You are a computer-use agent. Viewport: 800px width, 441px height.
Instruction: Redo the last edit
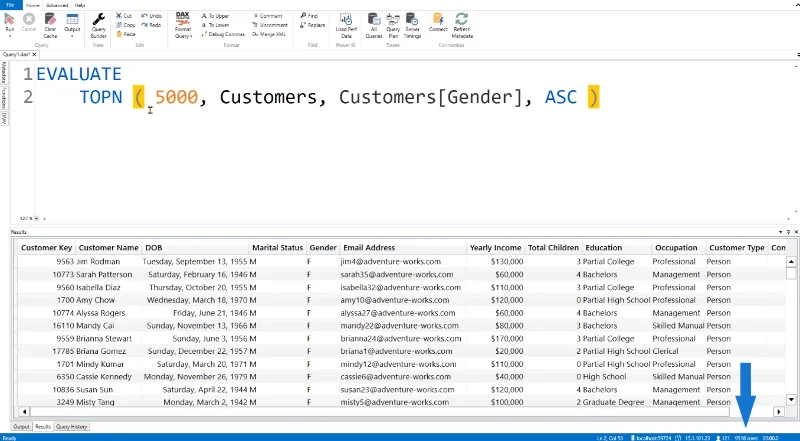(152, 25)
